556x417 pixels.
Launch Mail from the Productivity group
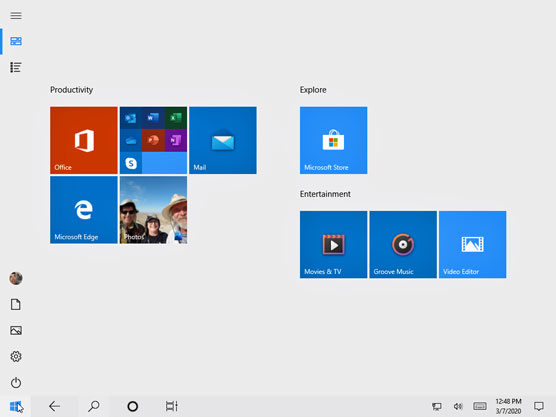(223, 140)
